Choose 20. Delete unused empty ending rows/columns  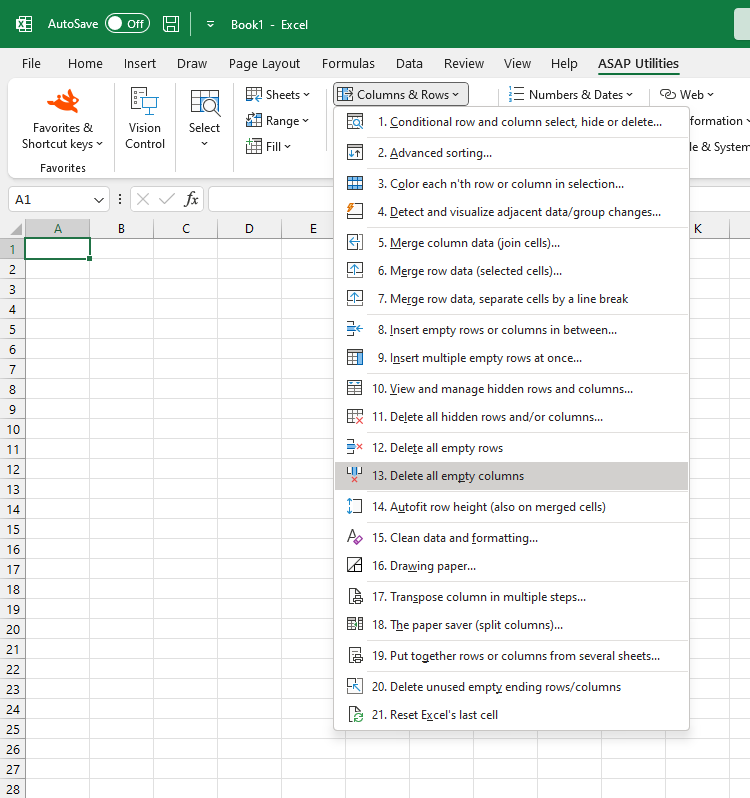click(x=511, y=687)
